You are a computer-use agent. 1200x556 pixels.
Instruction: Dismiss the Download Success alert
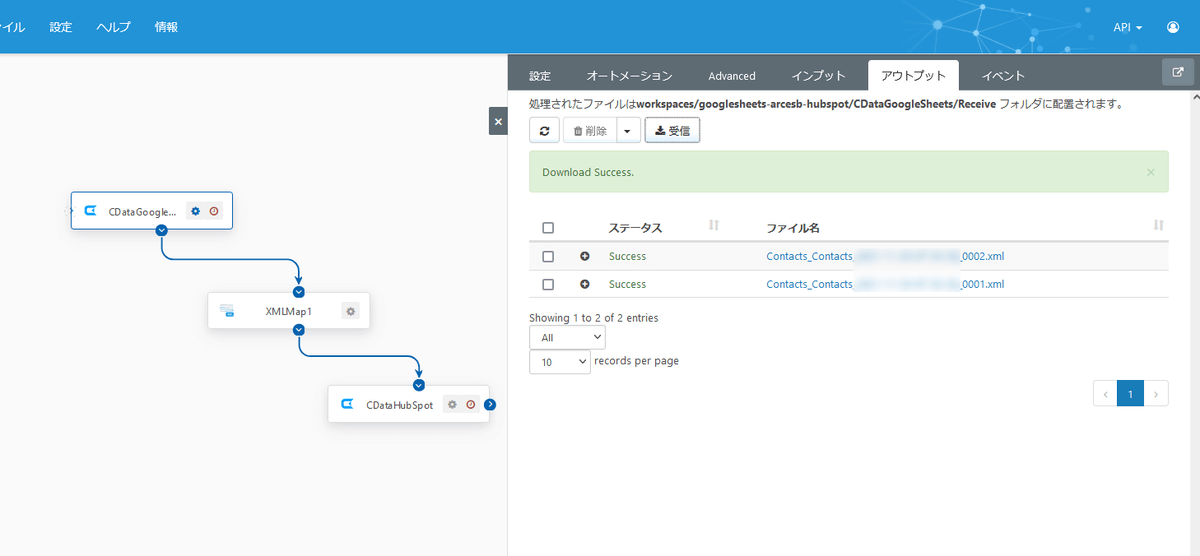[x=1150, y=172]
